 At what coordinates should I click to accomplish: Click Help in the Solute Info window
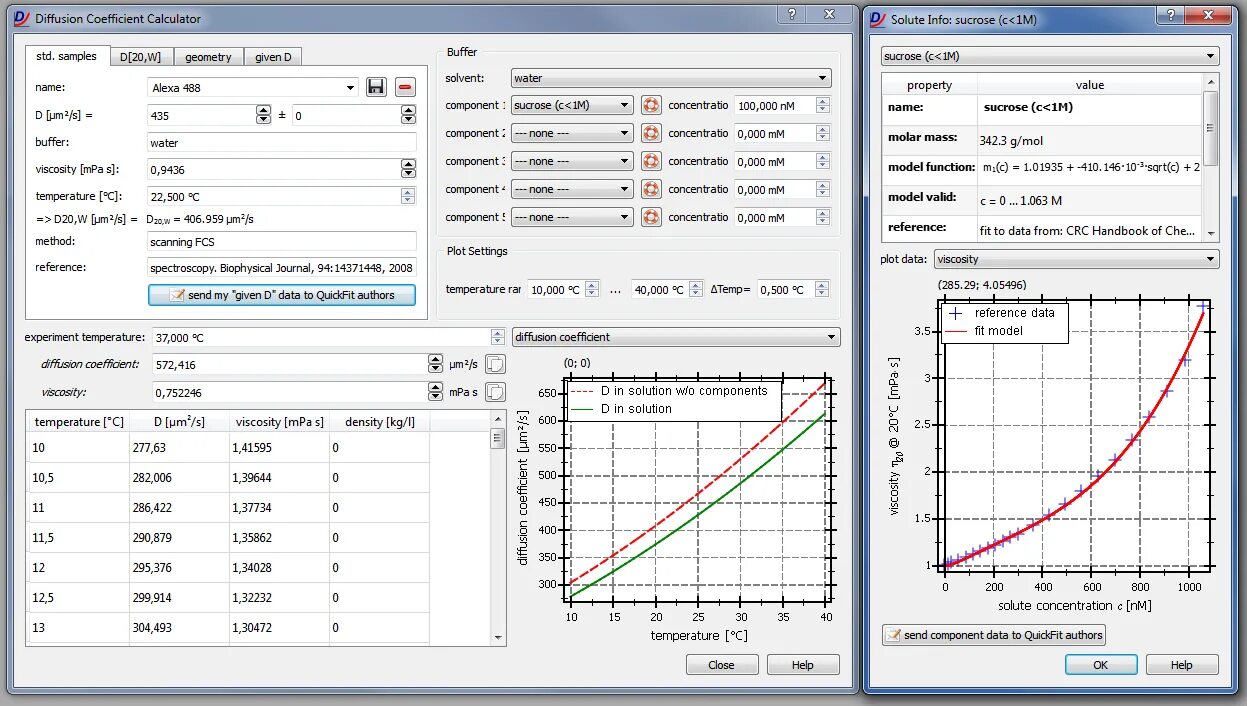click(1181, 665)
